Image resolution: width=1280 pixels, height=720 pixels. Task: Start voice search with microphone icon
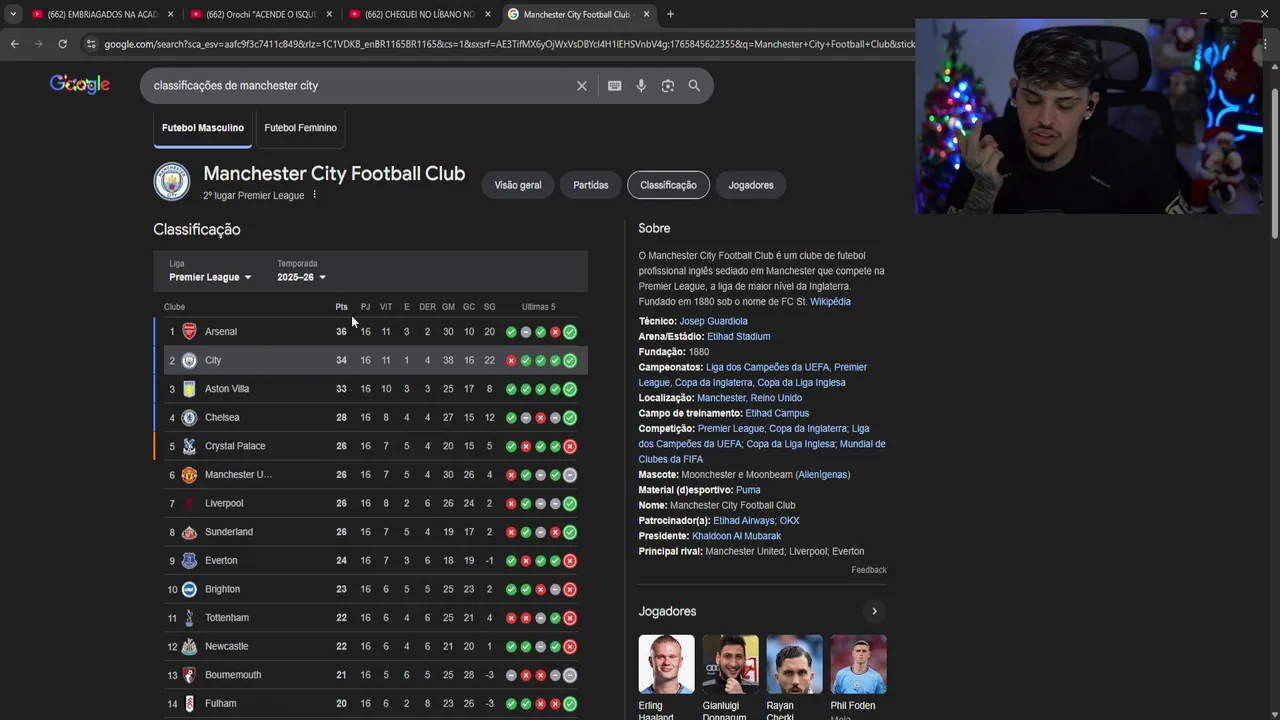(641, 86)
